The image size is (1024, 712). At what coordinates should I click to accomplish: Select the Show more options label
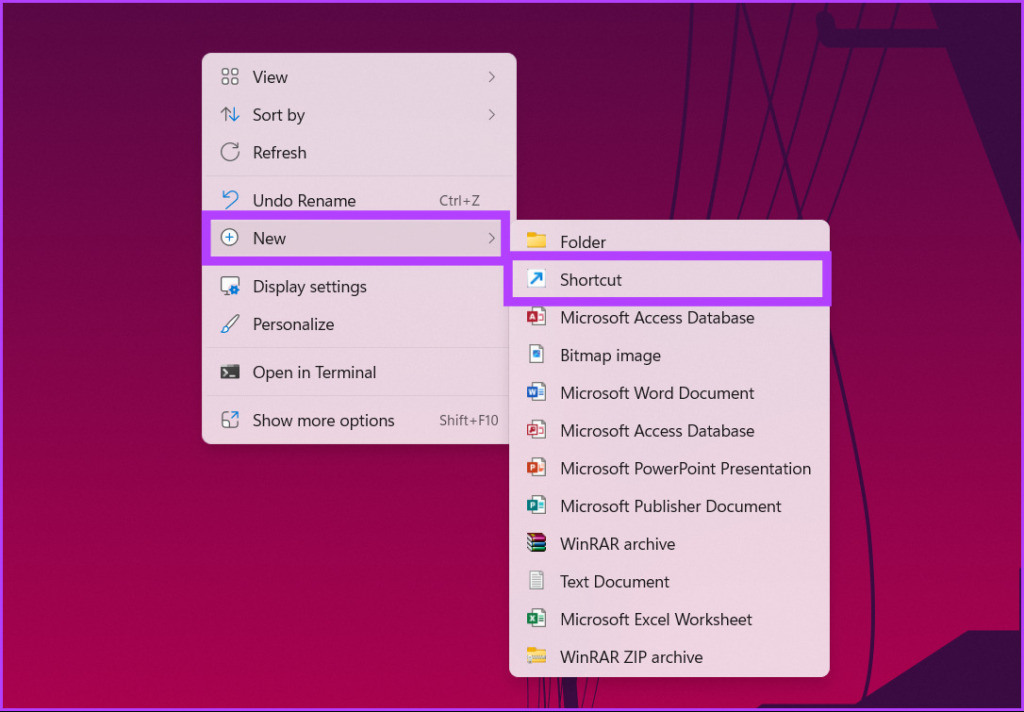[x=323, y=421]
